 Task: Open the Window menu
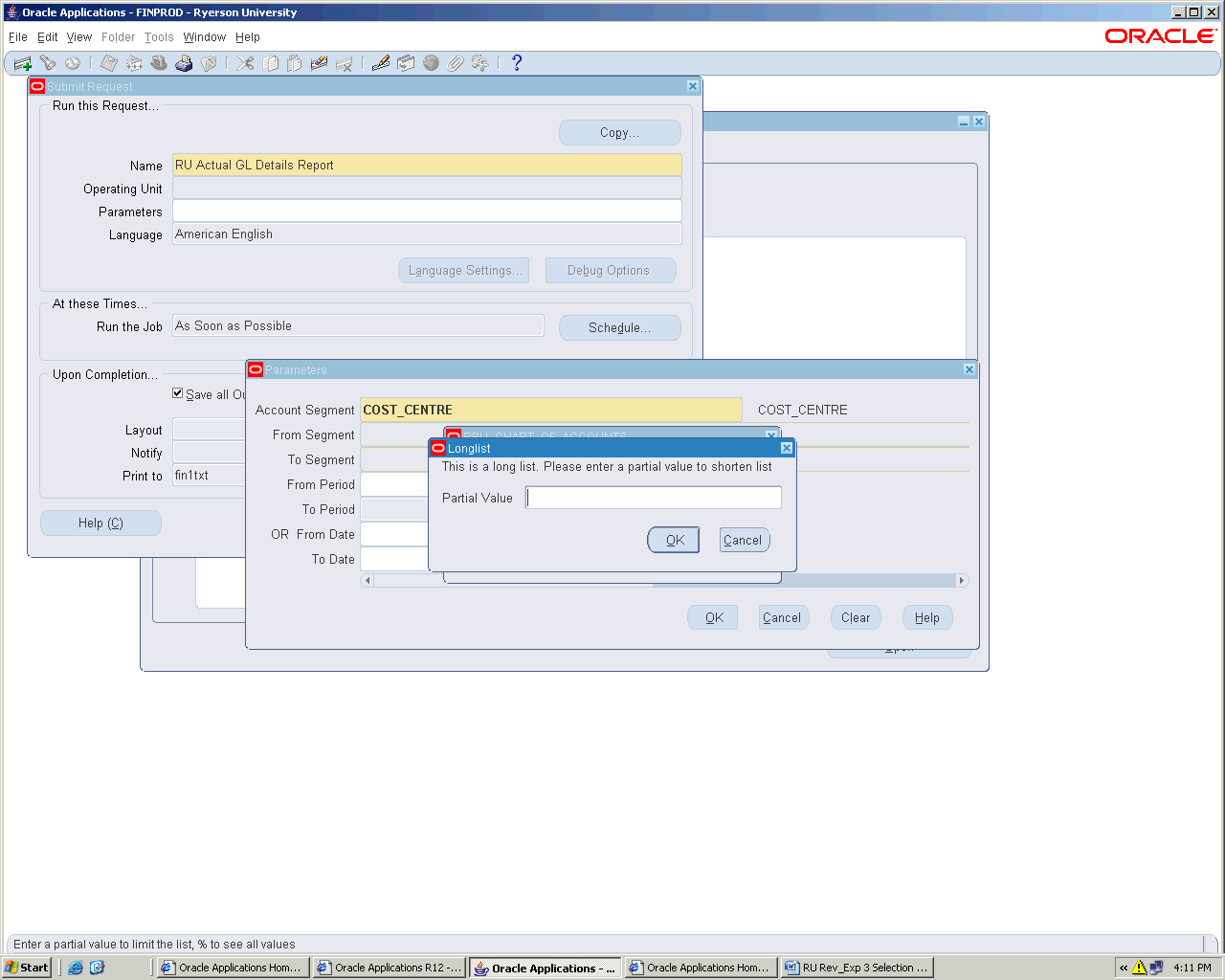[x=204, y=37]
